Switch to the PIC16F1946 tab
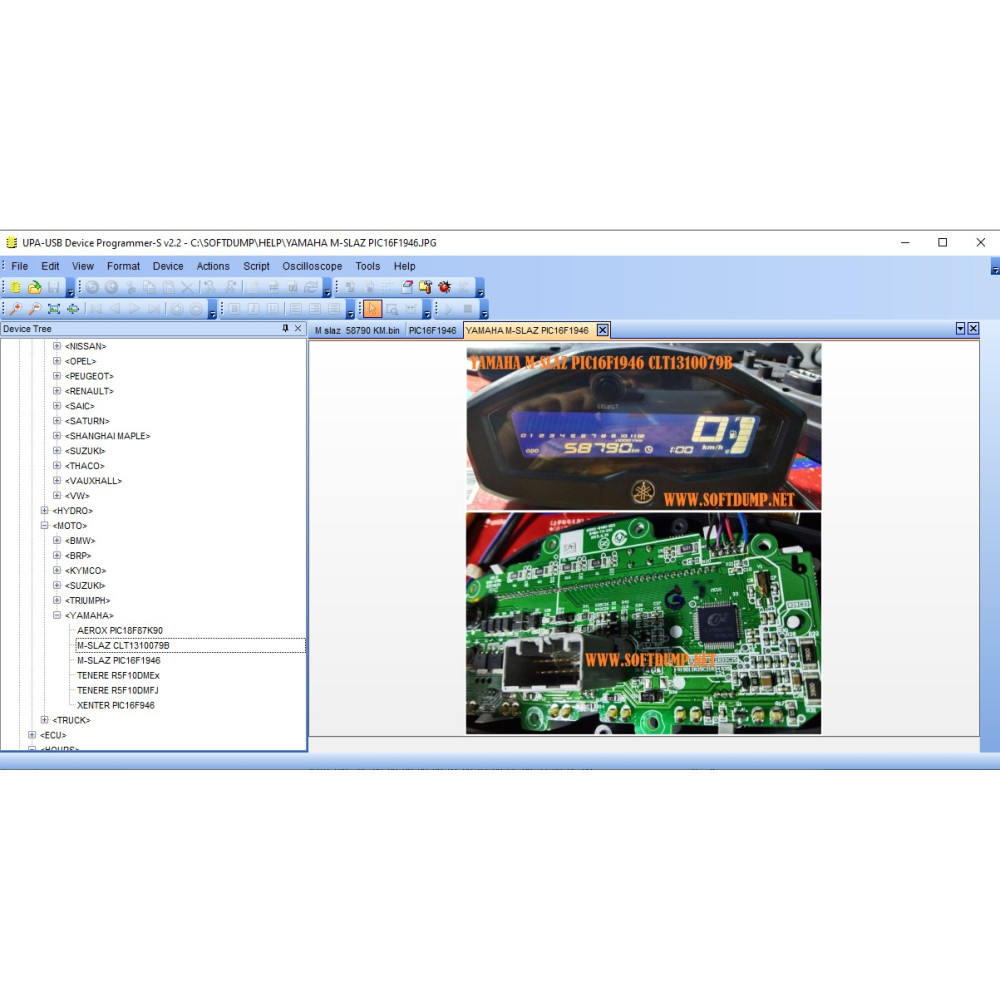 432,330
